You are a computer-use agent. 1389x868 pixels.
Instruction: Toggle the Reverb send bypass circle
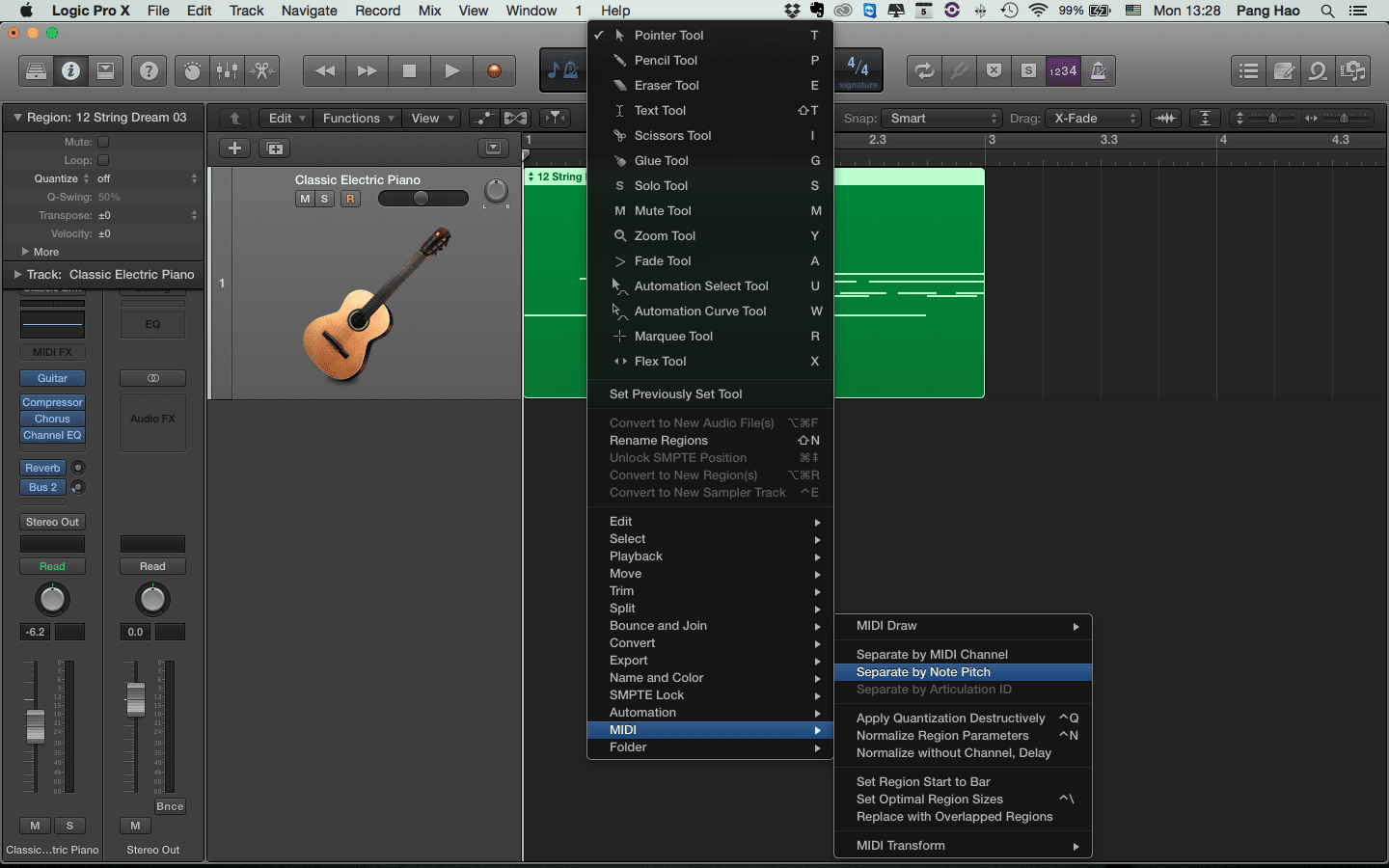[78, 468]
